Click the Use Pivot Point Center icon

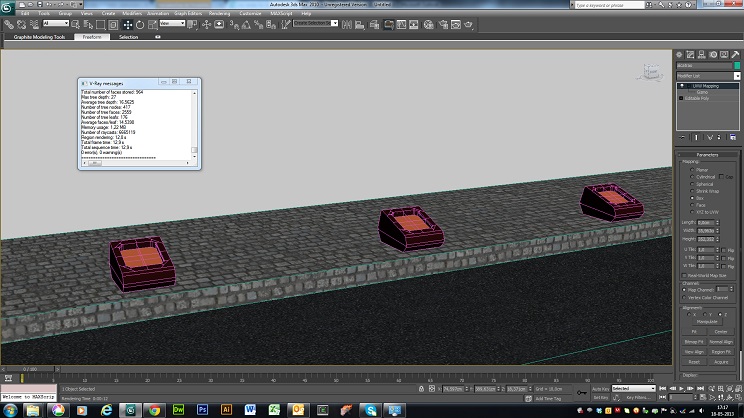click(192, 24)
